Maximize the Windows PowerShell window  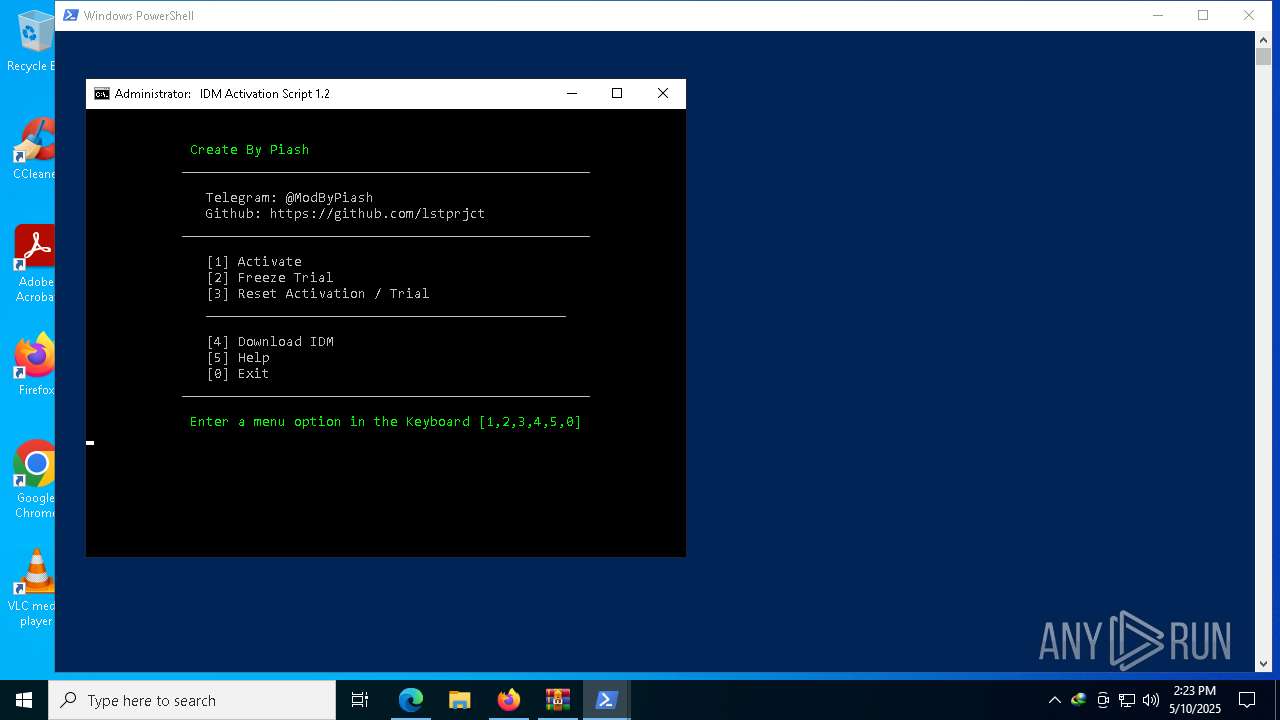tap(1203, 15)
